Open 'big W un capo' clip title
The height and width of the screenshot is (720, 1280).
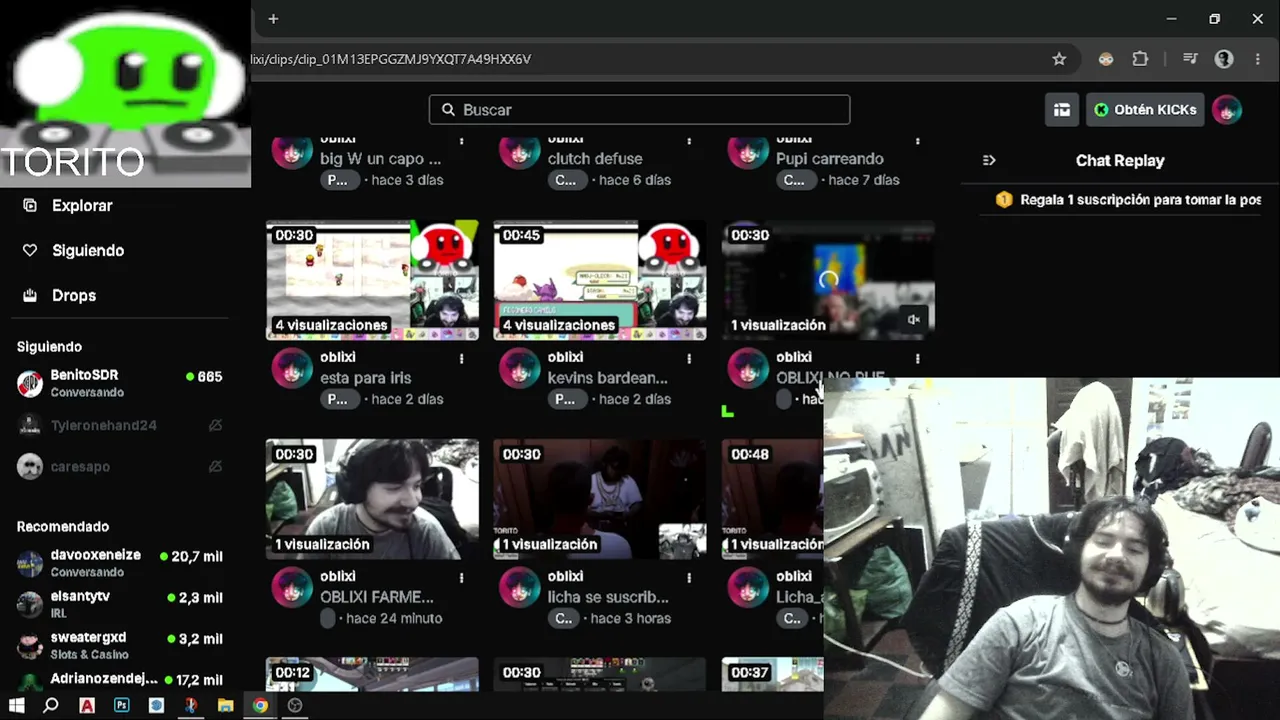point(380,158)
